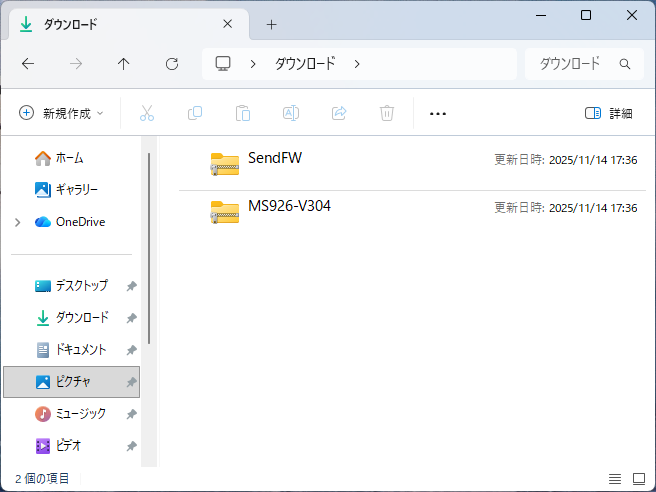Refresh the current folder view
656x492 pixels.
tap(172, 64)
